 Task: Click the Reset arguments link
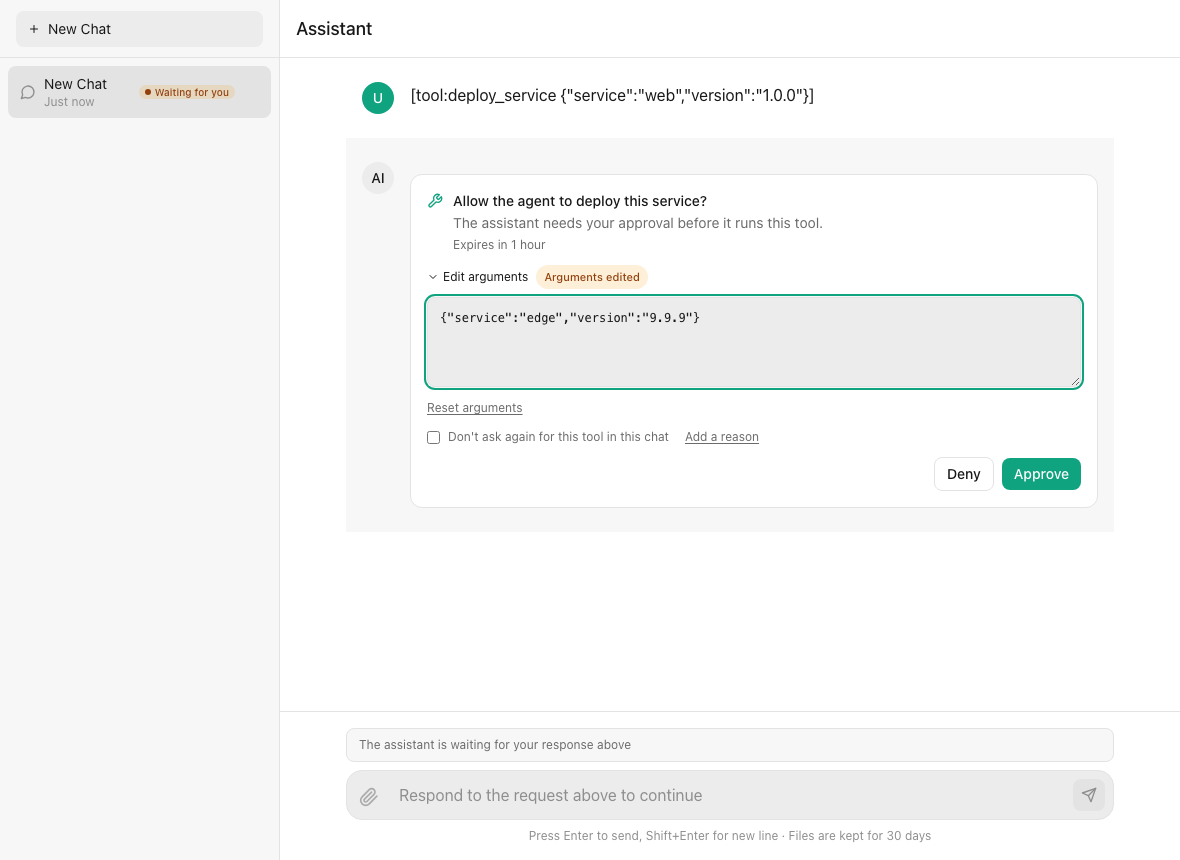click(x=474, y=408)
